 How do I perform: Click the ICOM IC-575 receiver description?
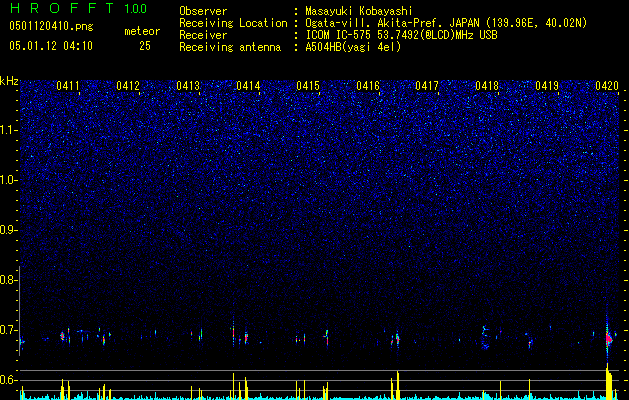(x=401, y=35)
